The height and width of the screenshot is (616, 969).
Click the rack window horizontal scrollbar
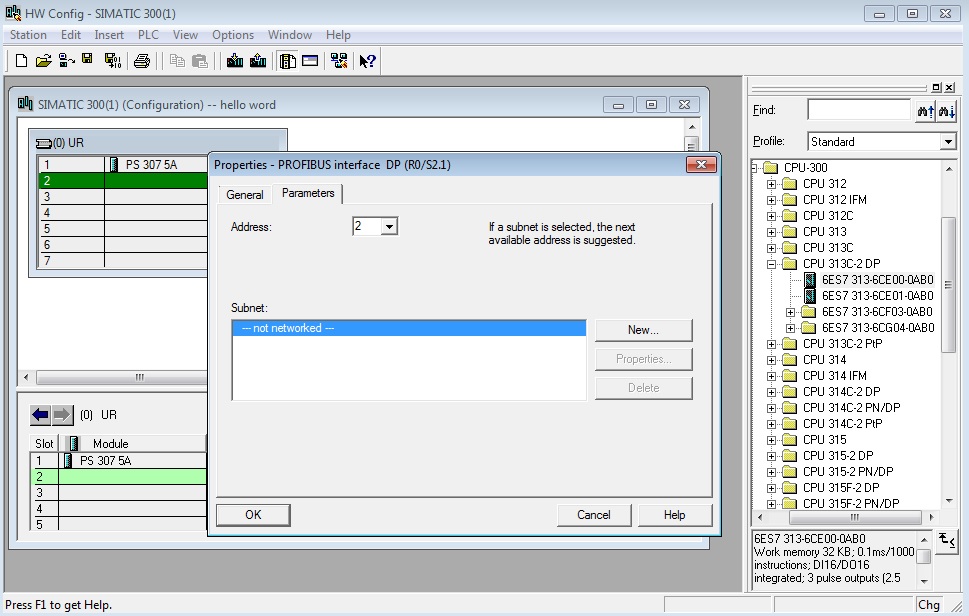(140, 378)
